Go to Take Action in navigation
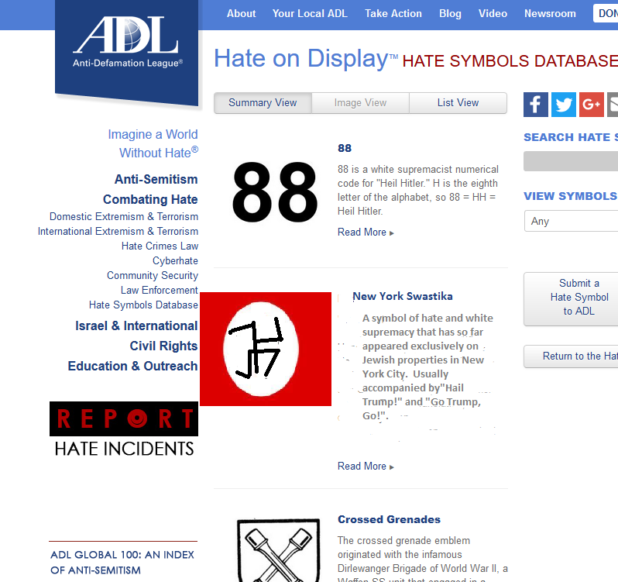The width and height of the screenshot is (618, 582). [393, 14]
